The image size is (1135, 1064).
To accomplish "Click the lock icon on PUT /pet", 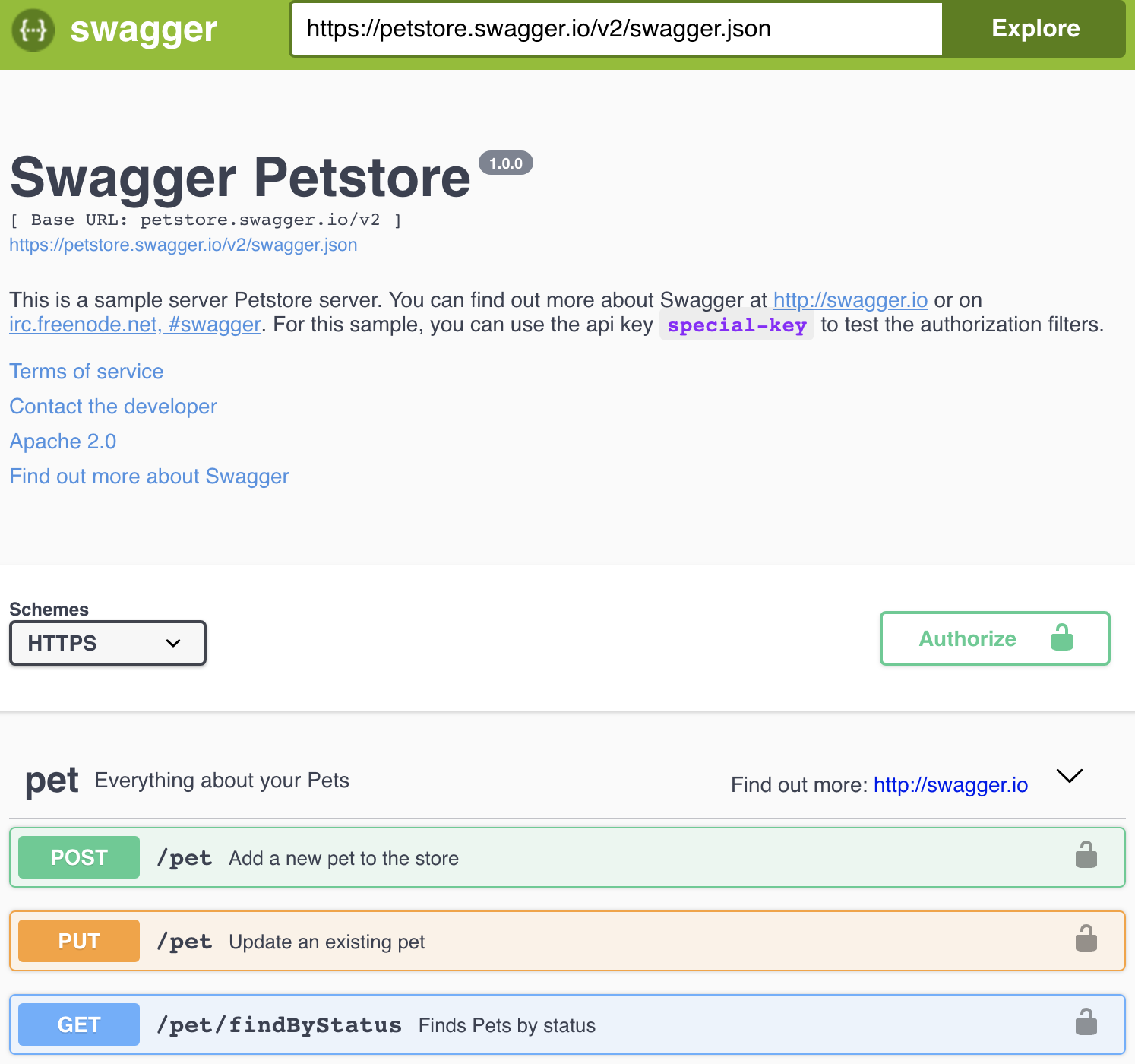I will pyautogui.click(x=1086, y=939).
